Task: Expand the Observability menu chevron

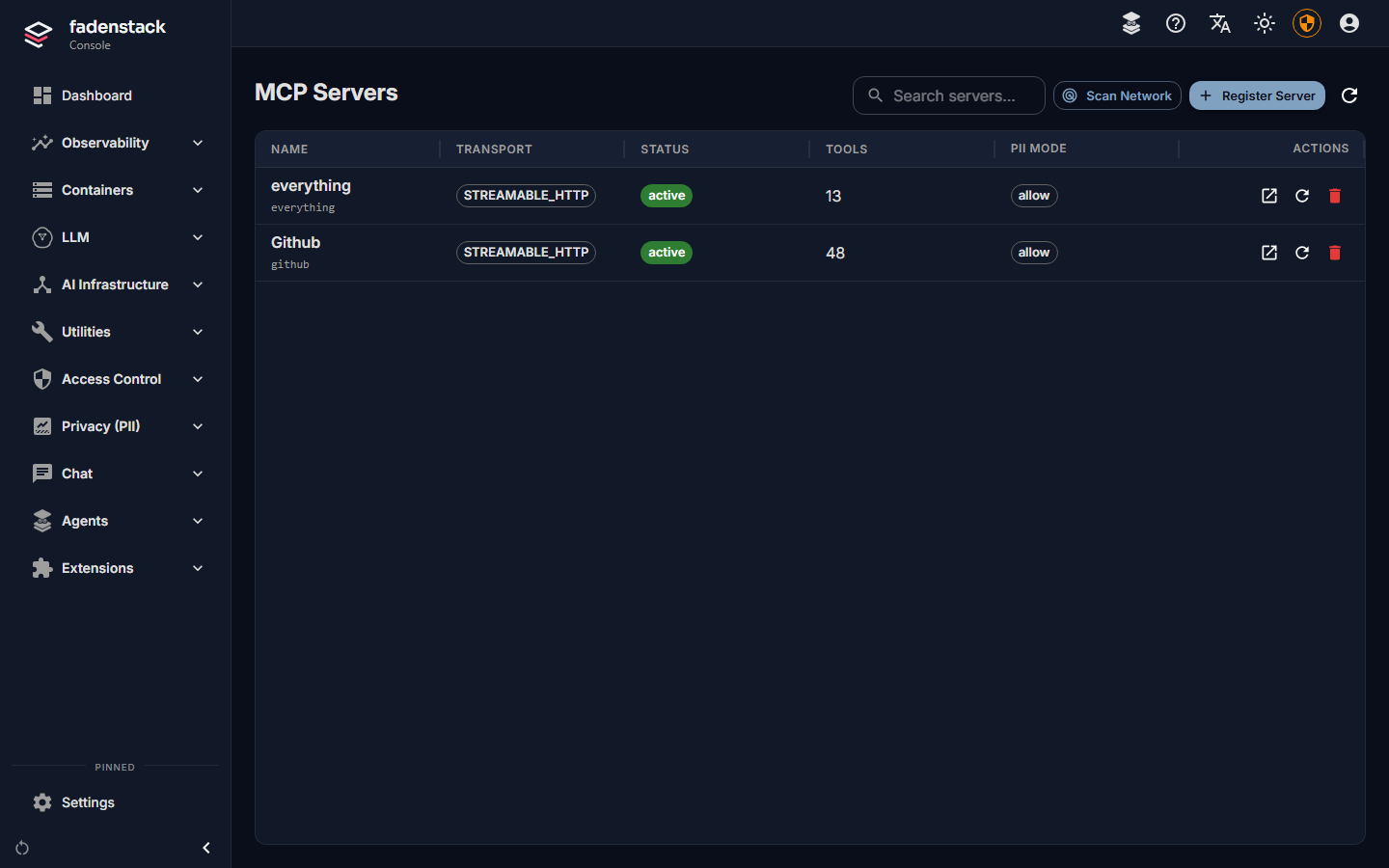Action: 198,143
